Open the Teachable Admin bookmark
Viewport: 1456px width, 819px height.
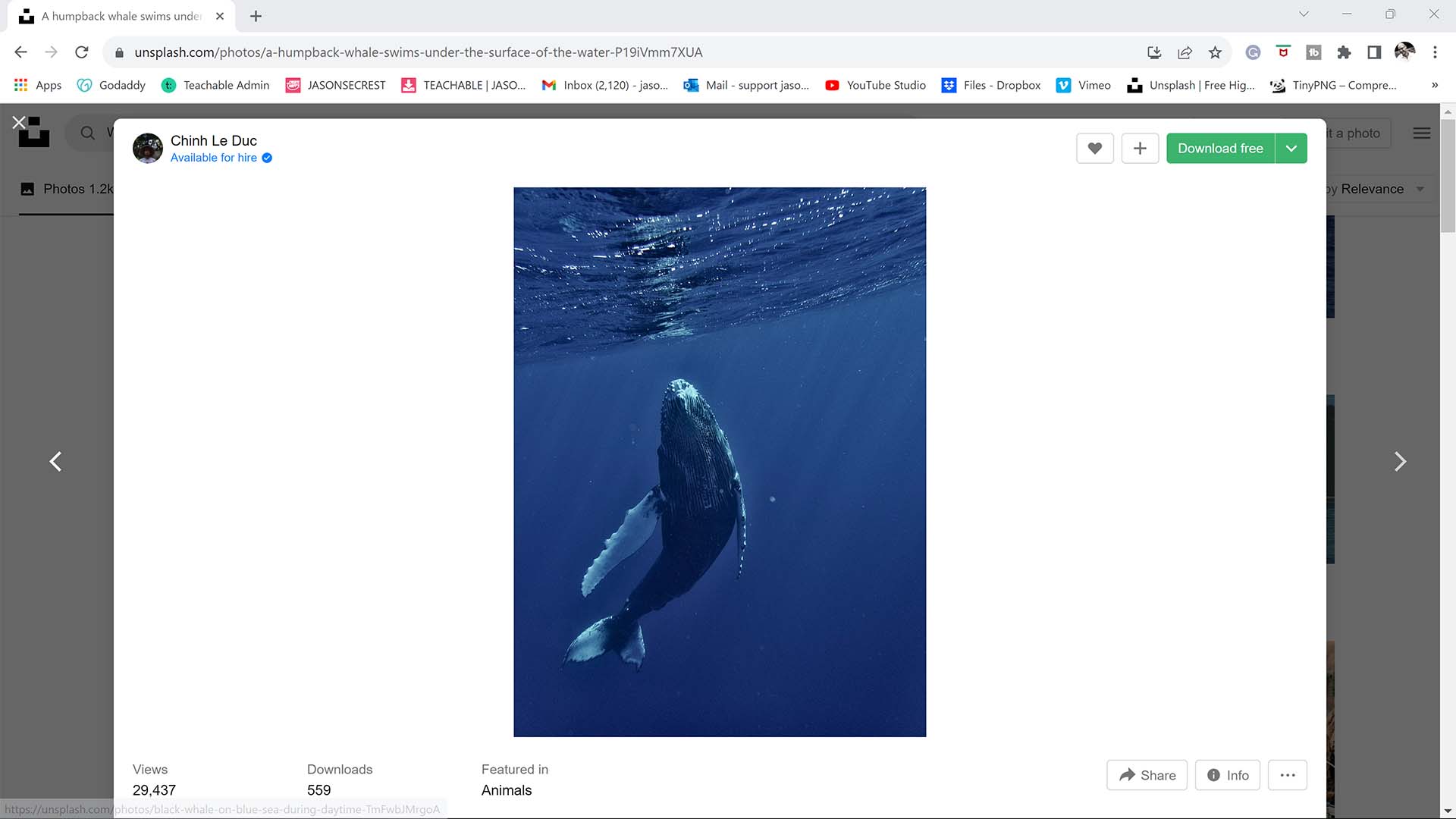[x=215, y=85]
